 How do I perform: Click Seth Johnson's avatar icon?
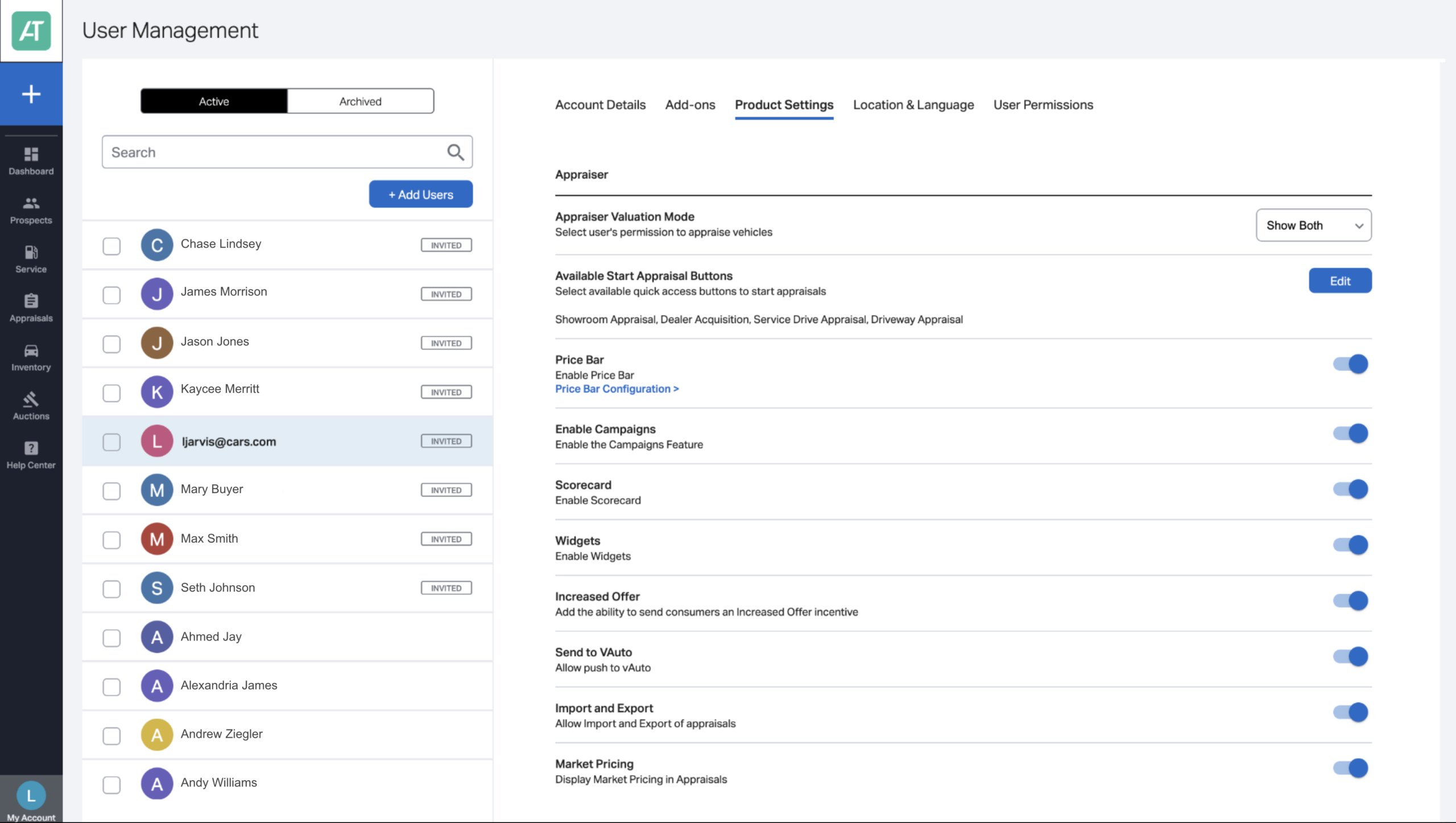157,588
